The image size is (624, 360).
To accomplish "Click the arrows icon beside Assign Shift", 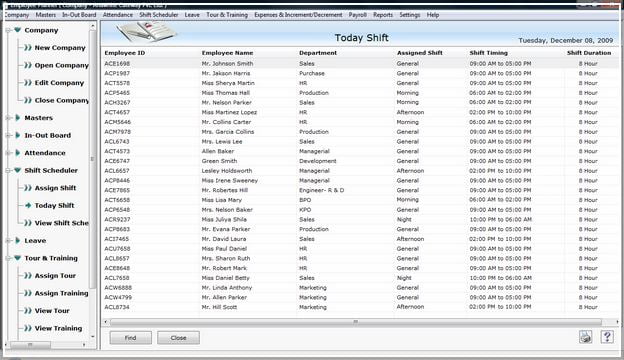I will click(x=28, y=188).
